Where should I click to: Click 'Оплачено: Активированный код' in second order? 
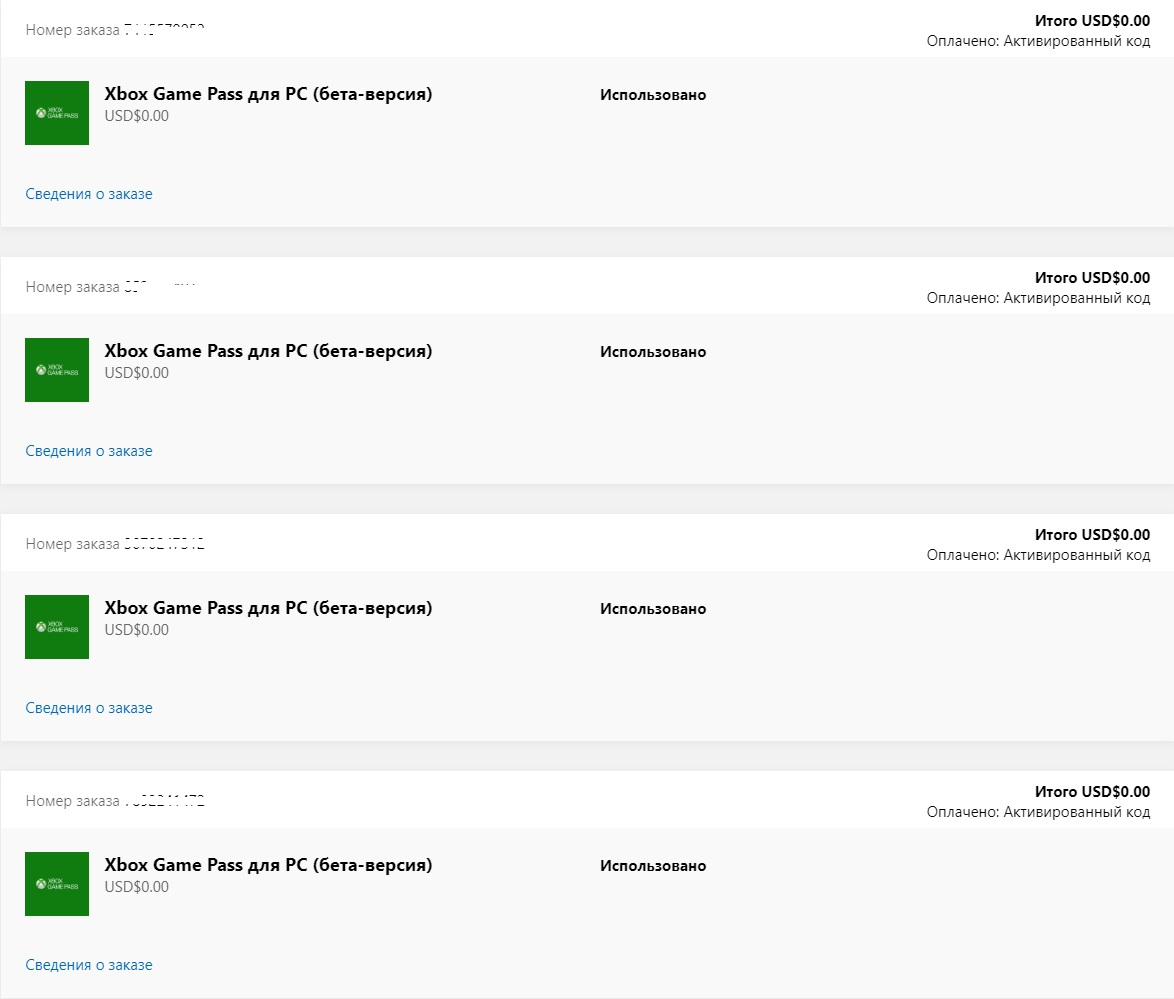(1038, 298)
